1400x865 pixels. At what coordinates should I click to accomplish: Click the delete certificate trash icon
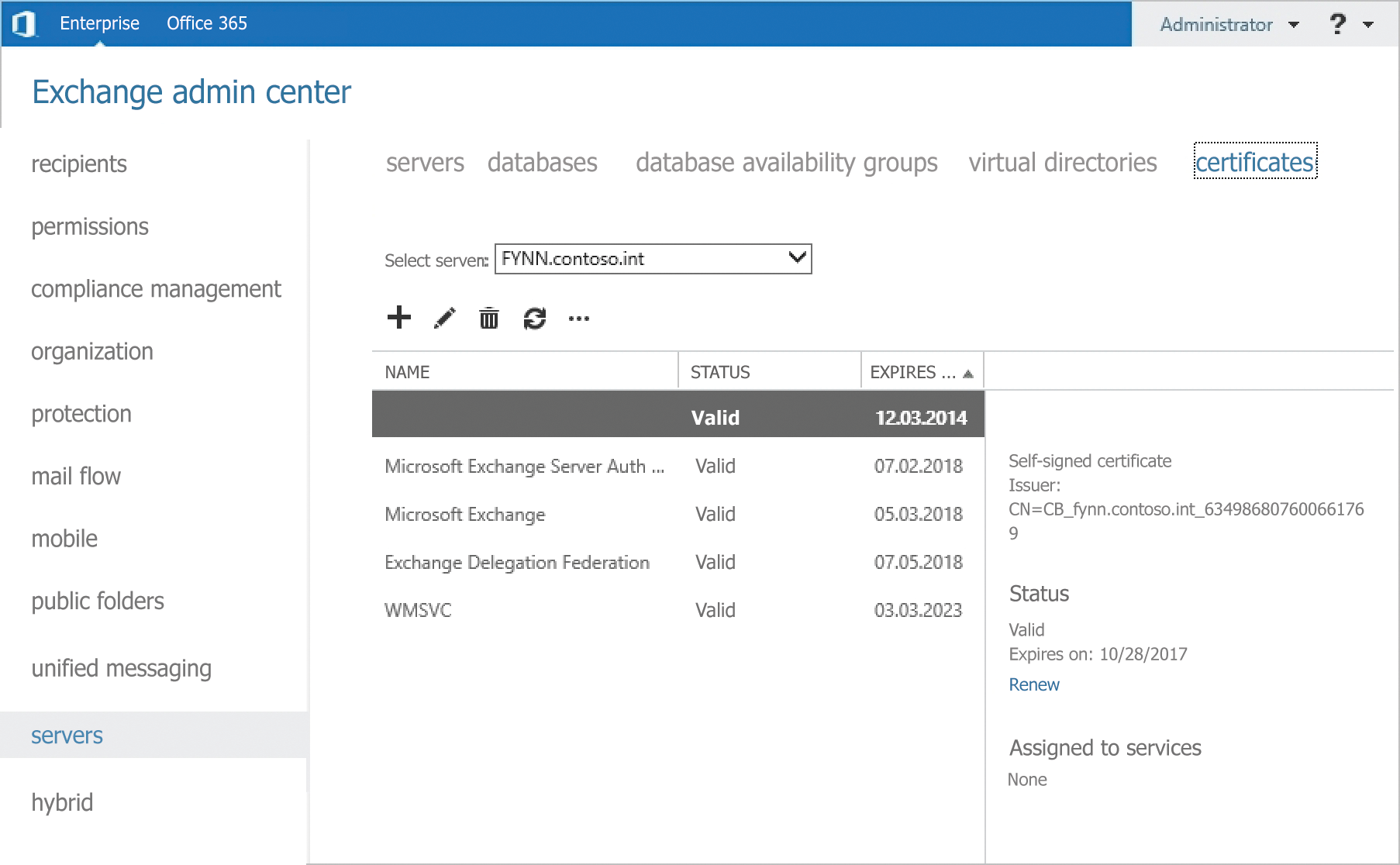[488, 318]
